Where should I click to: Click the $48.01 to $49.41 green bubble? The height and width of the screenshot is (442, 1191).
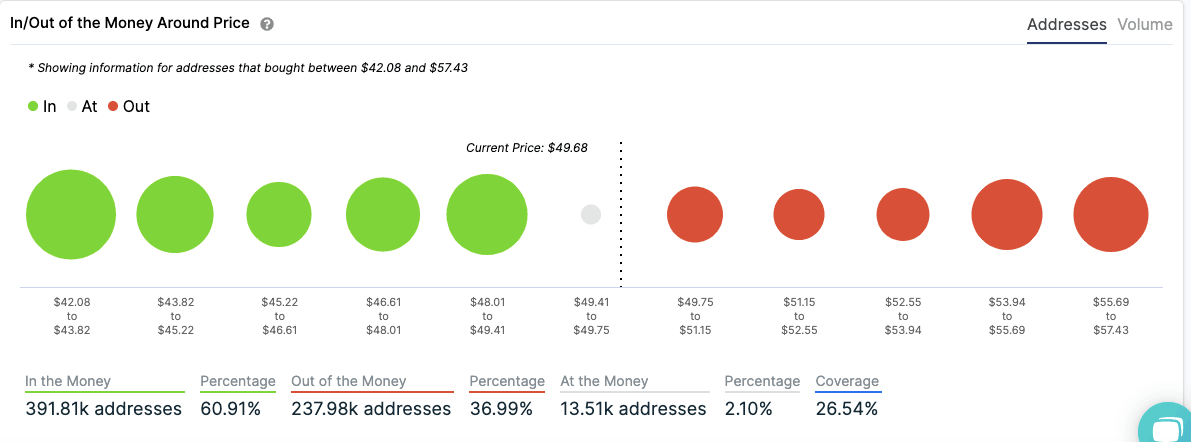pyautogui.click(x=487, y=214)
